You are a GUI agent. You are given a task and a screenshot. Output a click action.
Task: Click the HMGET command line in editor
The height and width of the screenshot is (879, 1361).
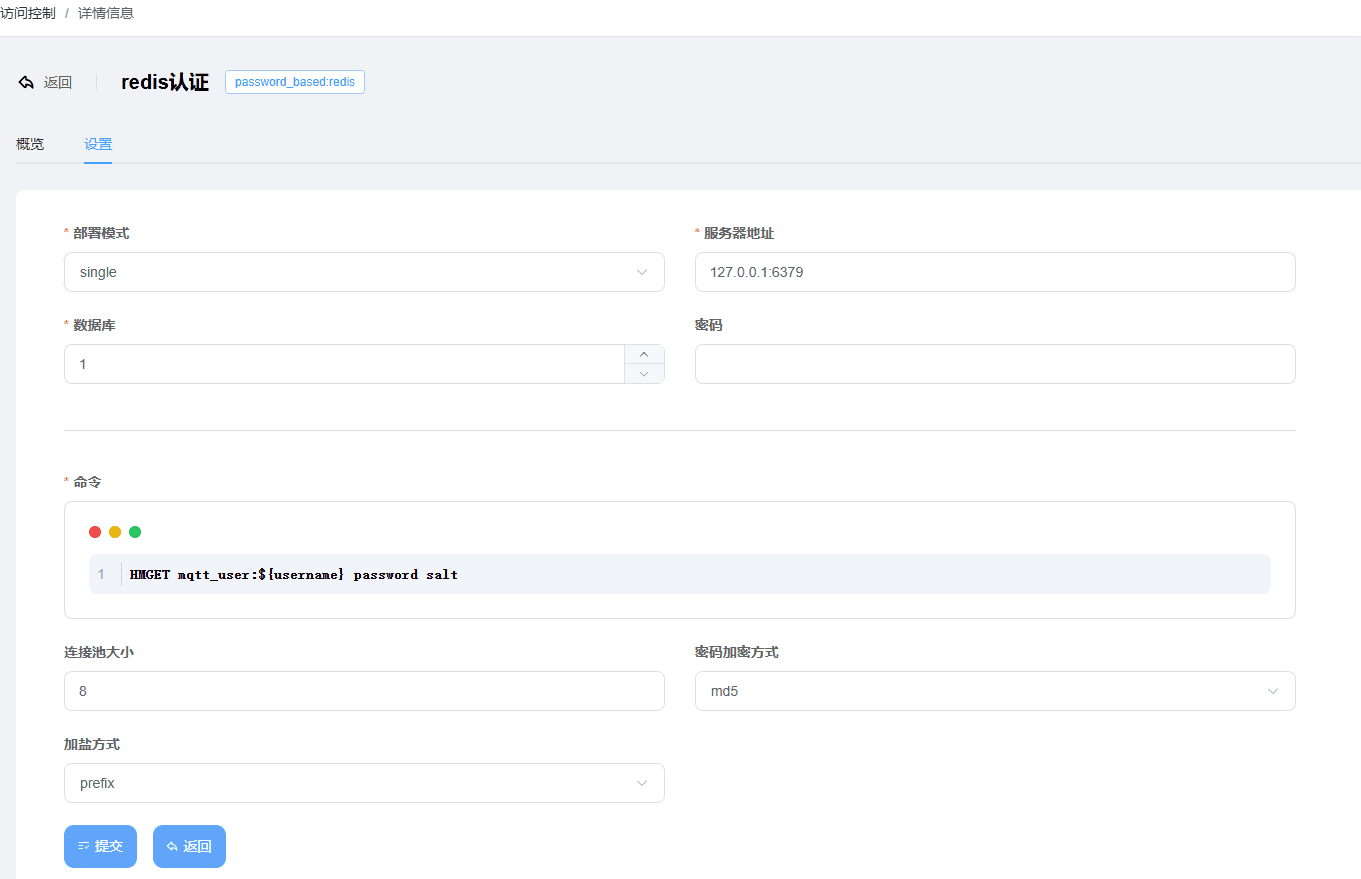pos(294,575)
